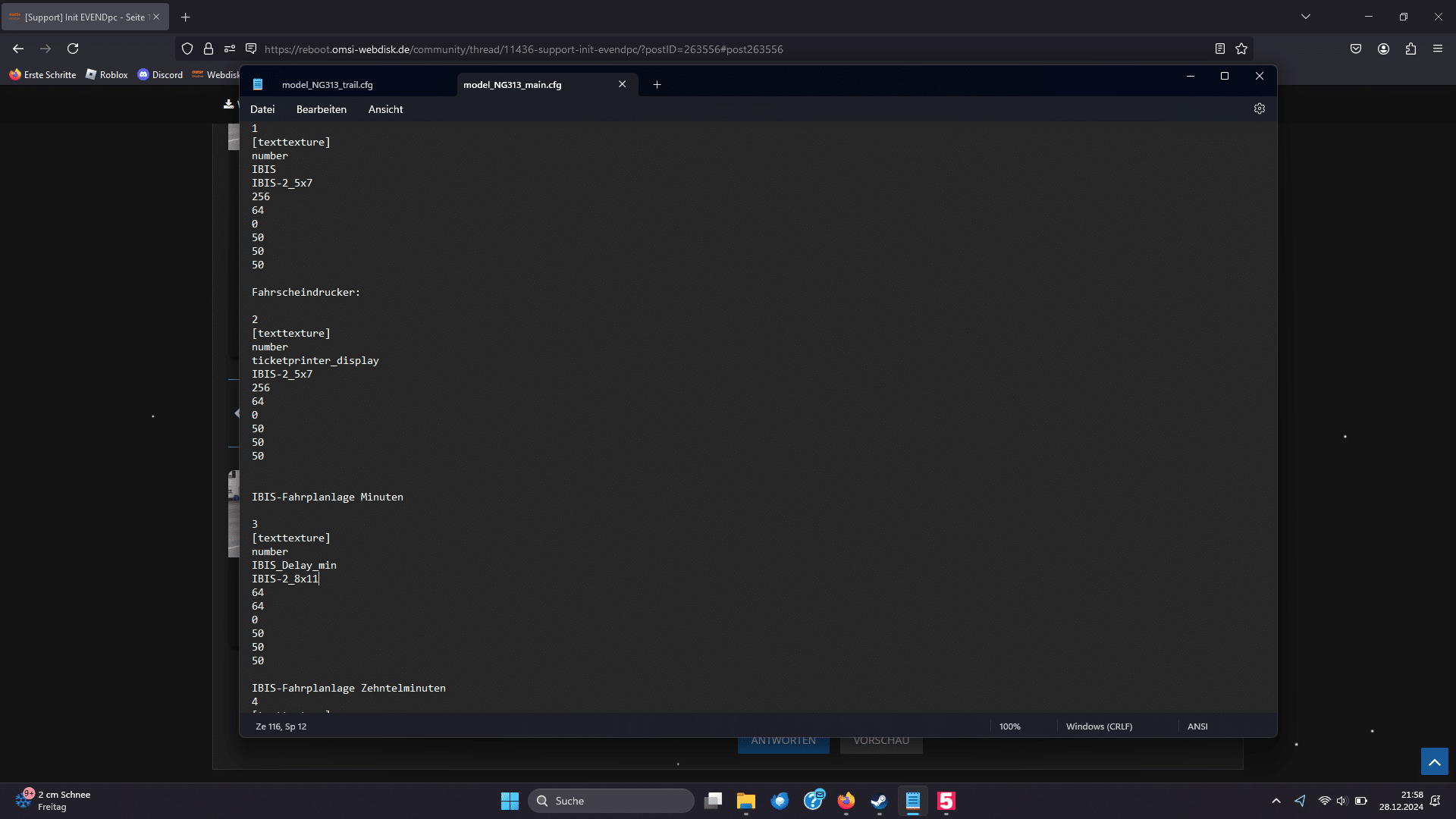
Task: Open the Bearbeiten menu
Action: (322, 109)
